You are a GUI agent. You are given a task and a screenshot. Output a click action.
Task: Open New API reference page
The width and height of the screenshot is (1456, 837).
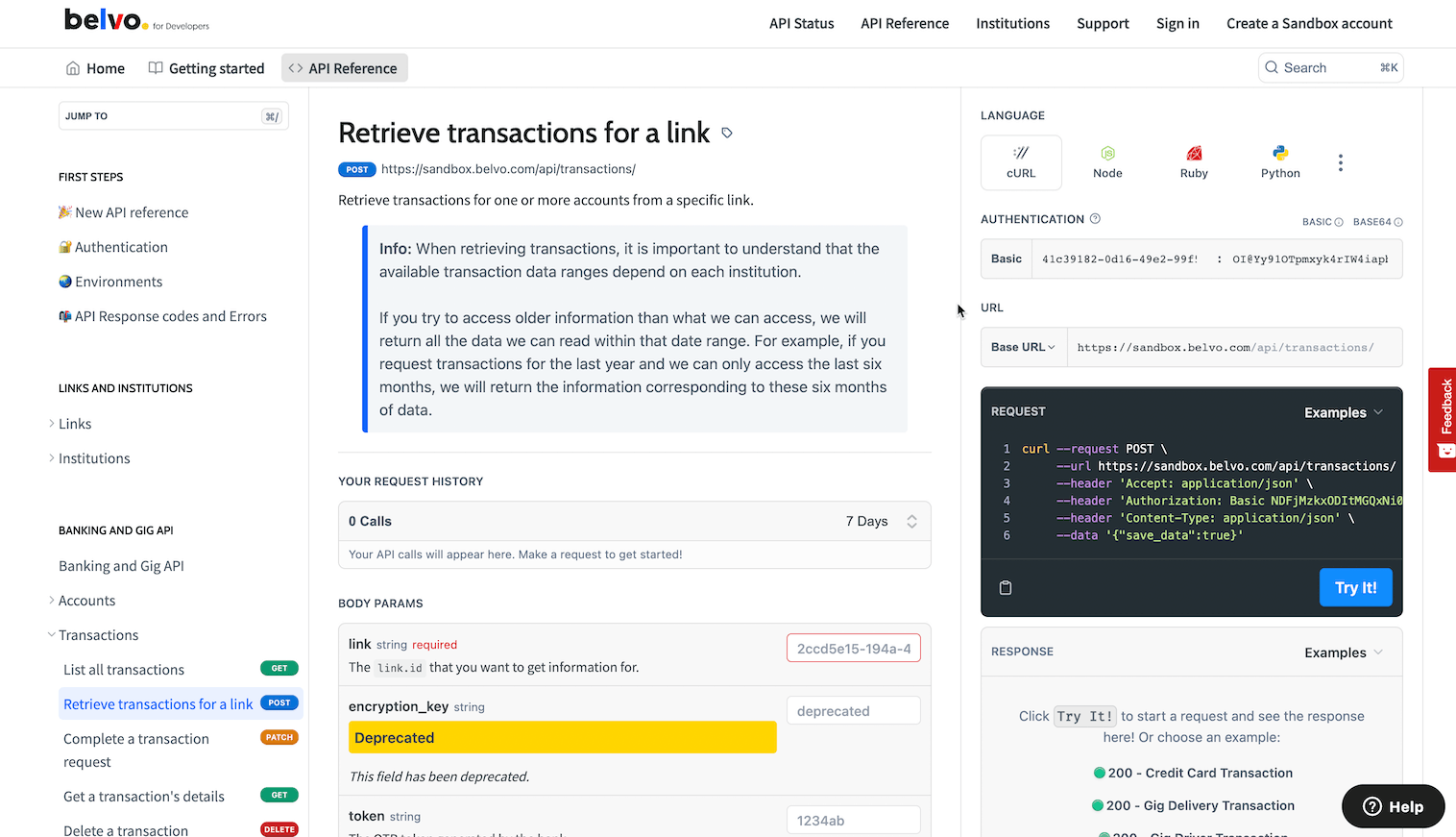click(124, 212)
